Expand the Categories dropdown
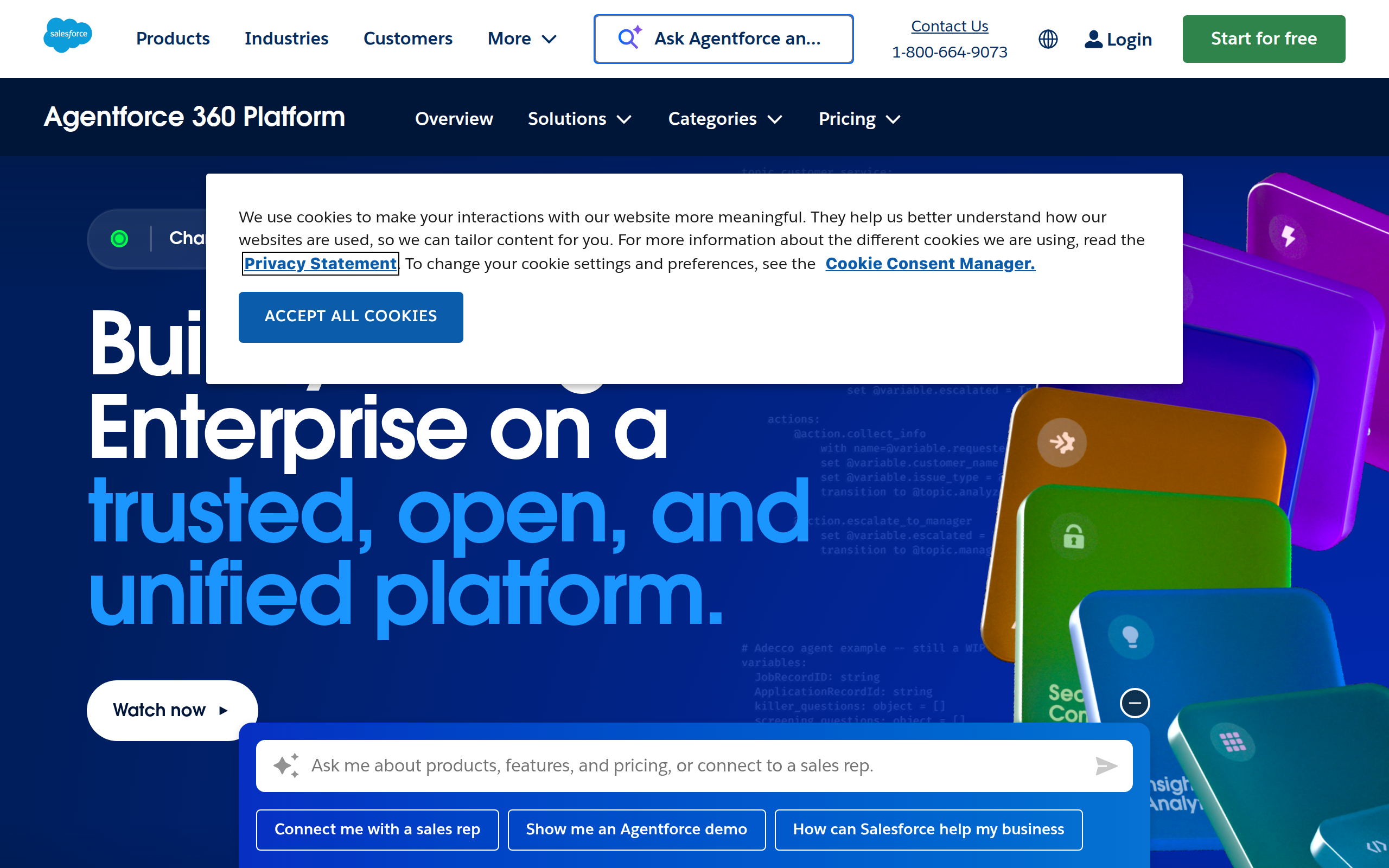Image resolution: width=1389 pixels, height=868 pixels. click(x=725, y=119)
